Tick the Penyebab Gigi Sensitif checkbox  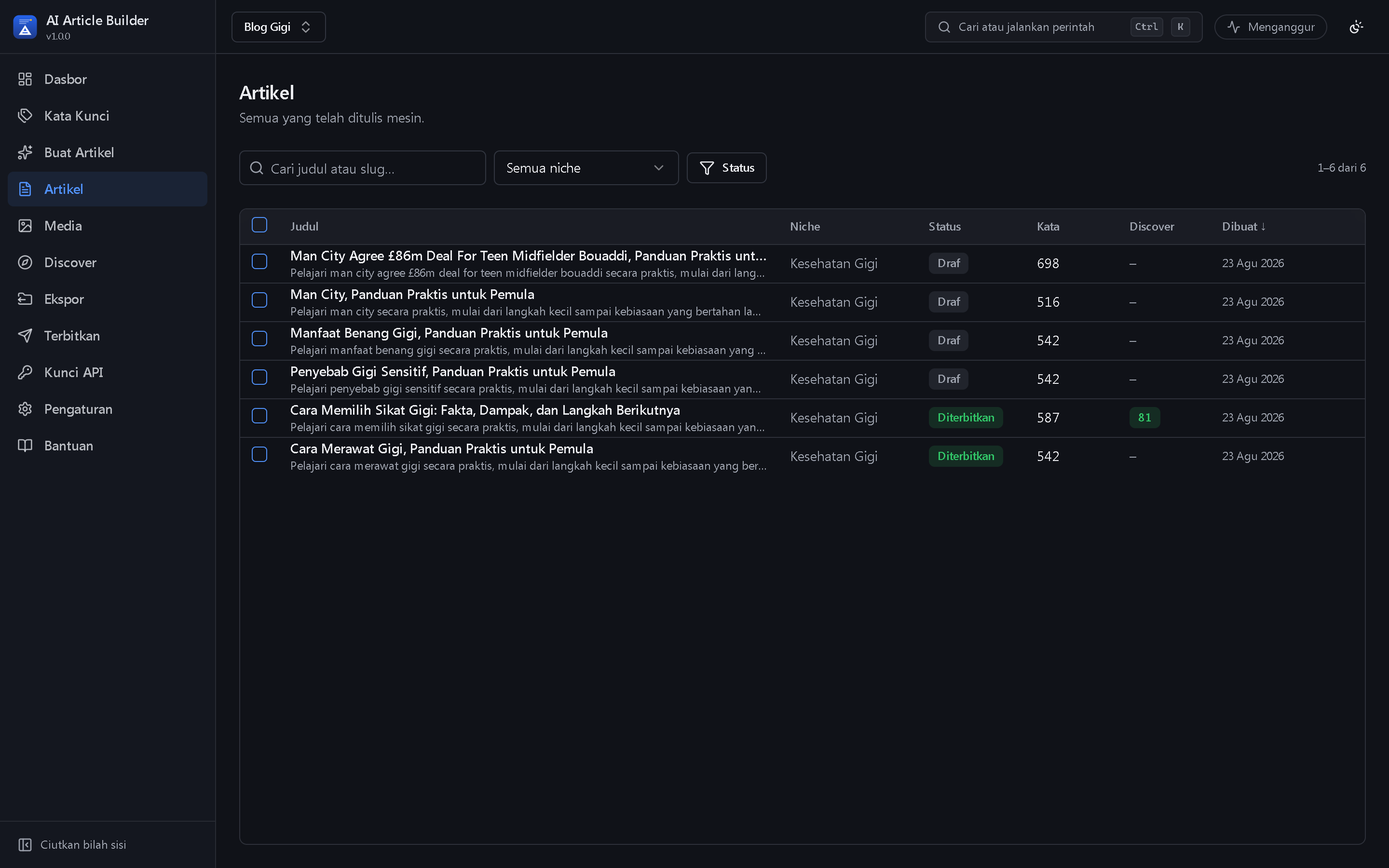tap(259, 377)
